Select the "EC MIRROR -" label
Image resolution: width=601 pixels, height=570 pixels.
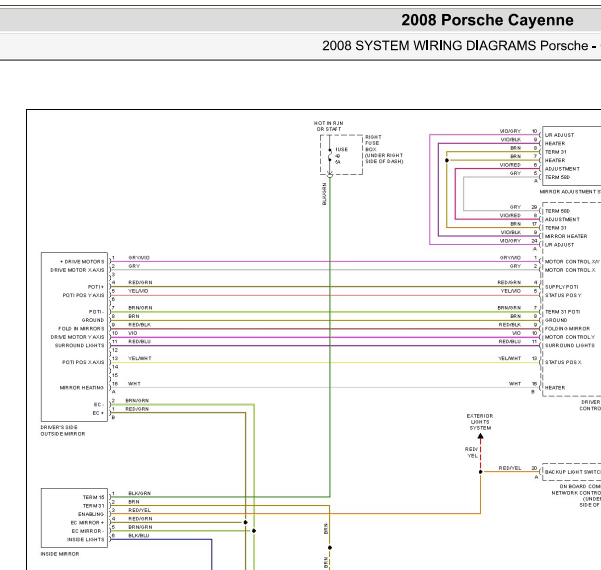[88, 531]
